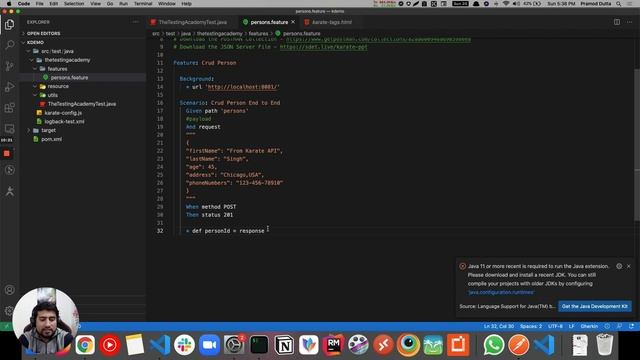
Task: Open Notion from the dock
Action: click(x=284, y=345)
